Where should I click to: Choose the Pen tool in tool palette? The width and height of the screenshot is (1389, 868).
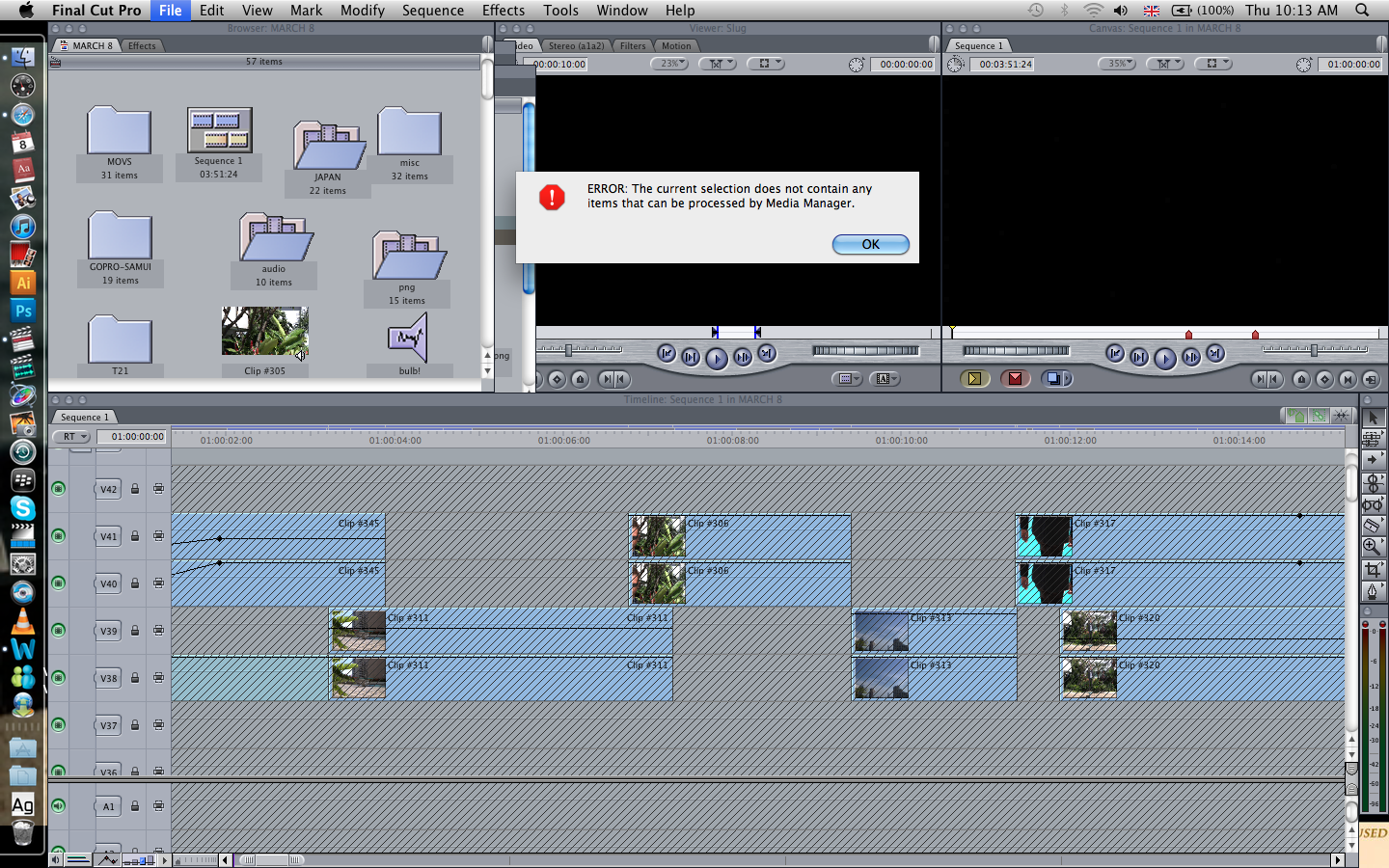click(x=1373, y=592)
